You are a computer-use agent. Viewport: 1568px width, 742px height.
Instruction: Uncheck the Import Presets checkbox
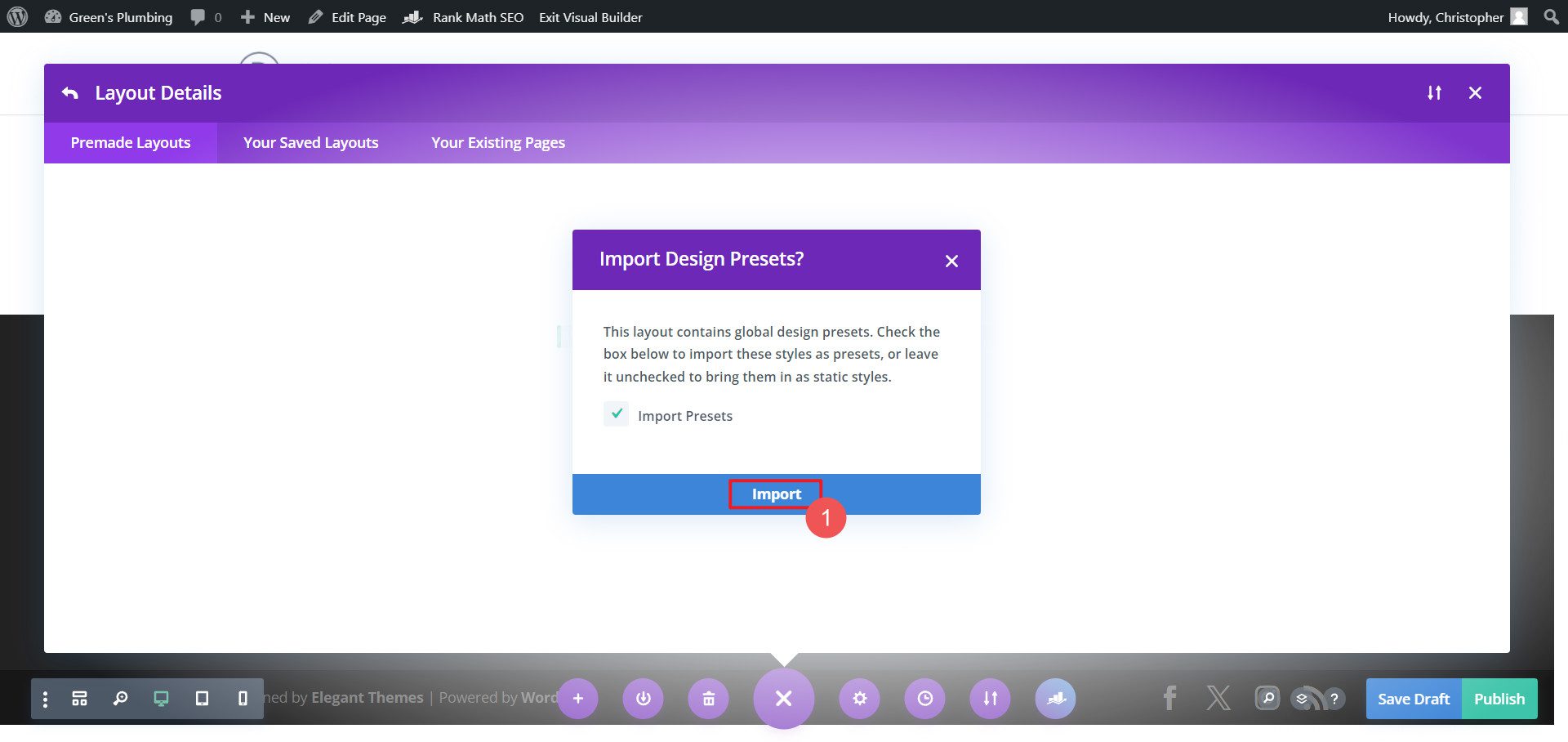tap(617, 414)
